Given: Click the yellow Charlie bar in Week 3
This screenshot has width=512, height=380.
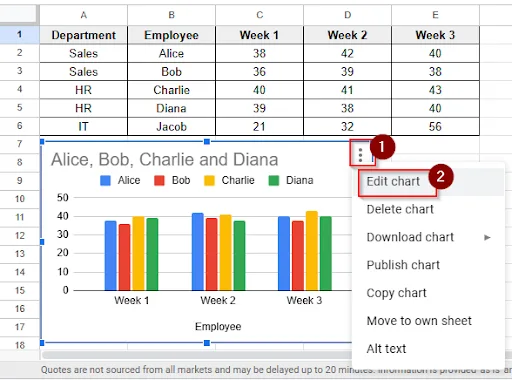Looking at the screenshot, I should click(312, 251).
